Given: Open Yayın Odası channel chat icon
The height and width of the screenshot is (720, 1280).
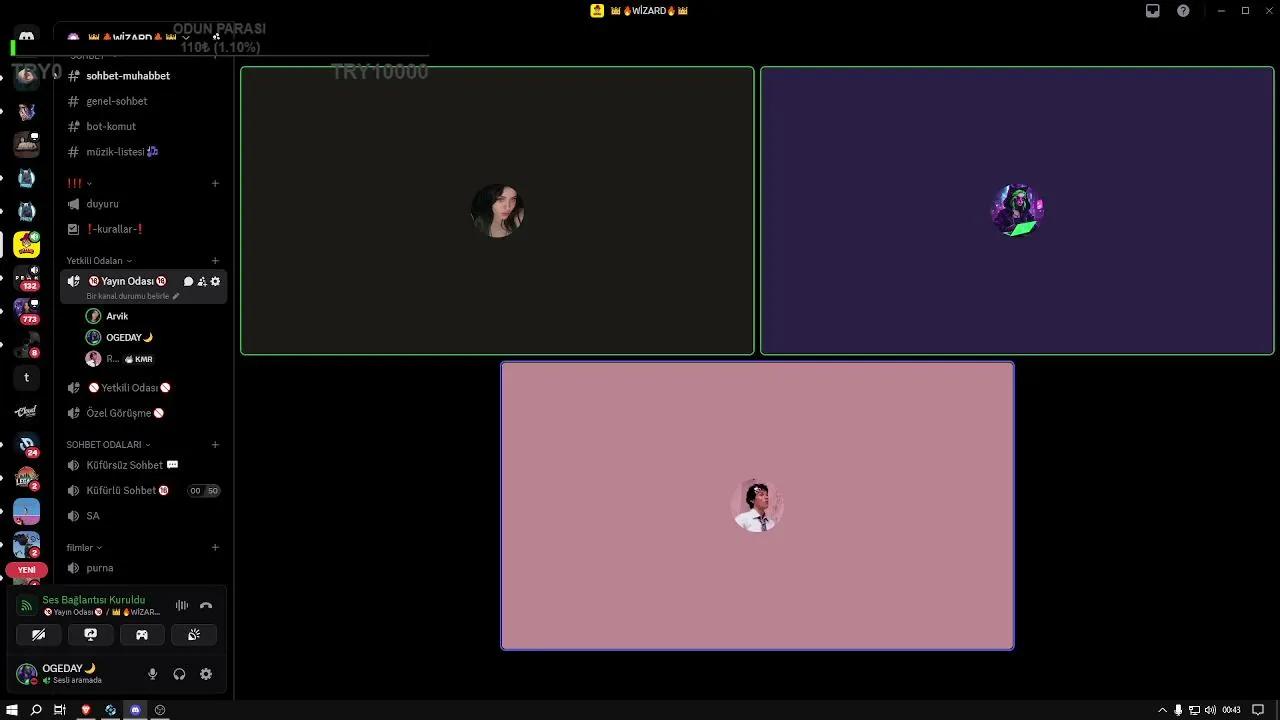Looking at the screenshot, I should (188, 282).
